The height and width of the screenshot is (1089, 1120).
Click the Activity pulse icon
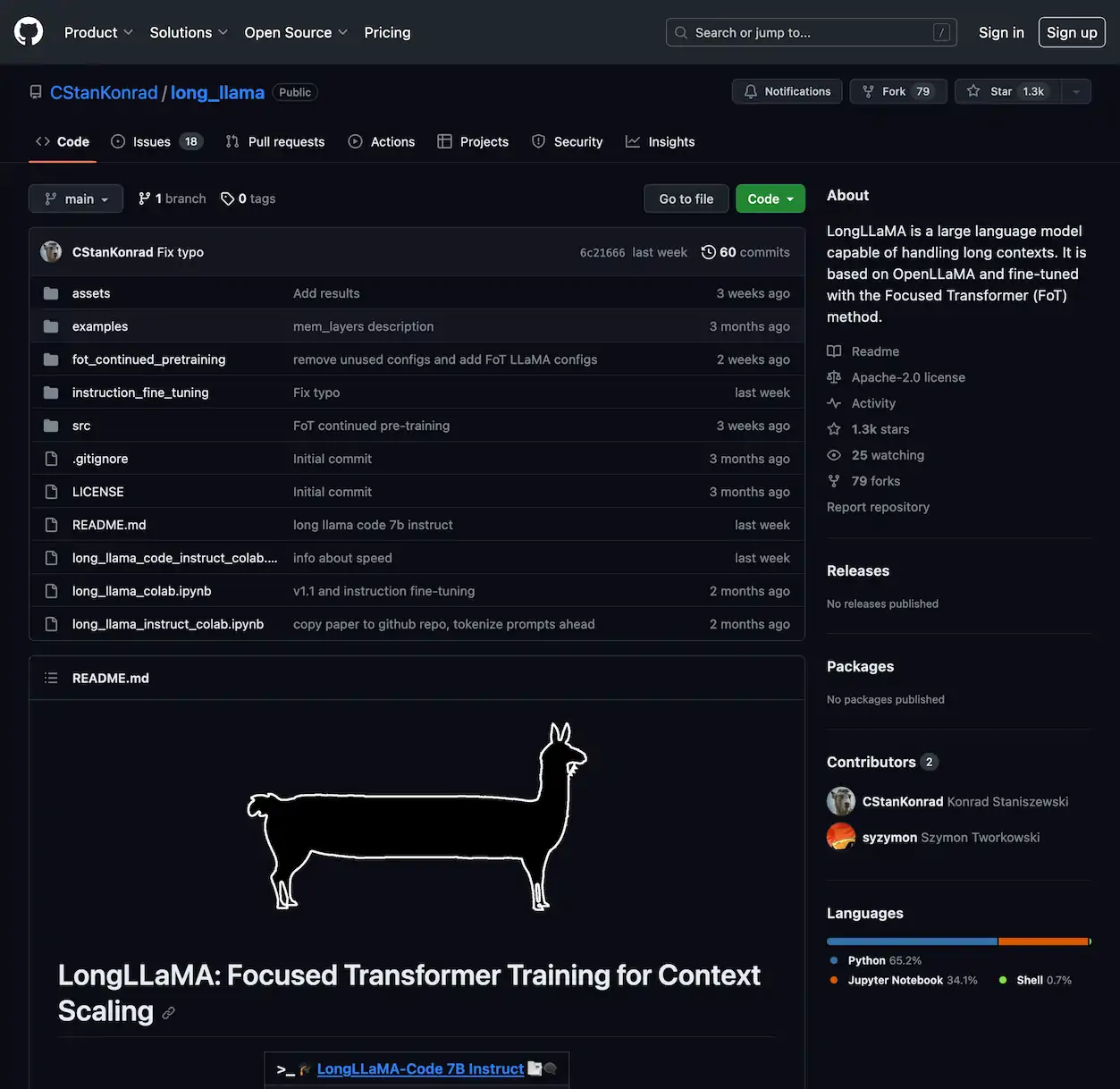pos(833,402)
